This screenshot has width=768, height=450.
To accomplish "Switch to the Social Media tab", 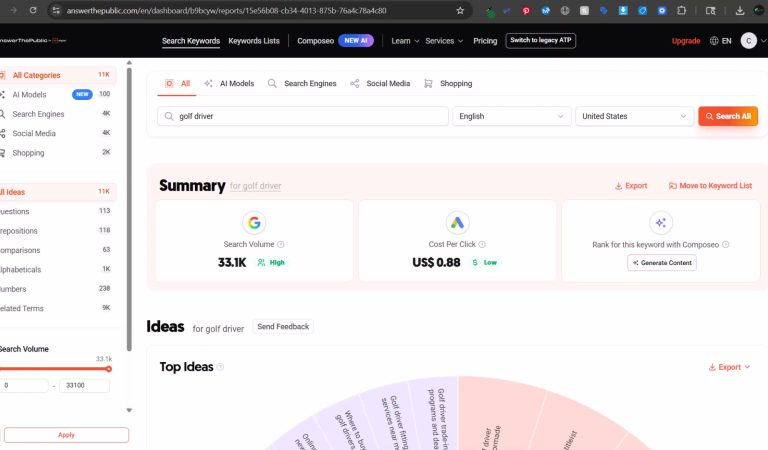I will tap(380, 84).
